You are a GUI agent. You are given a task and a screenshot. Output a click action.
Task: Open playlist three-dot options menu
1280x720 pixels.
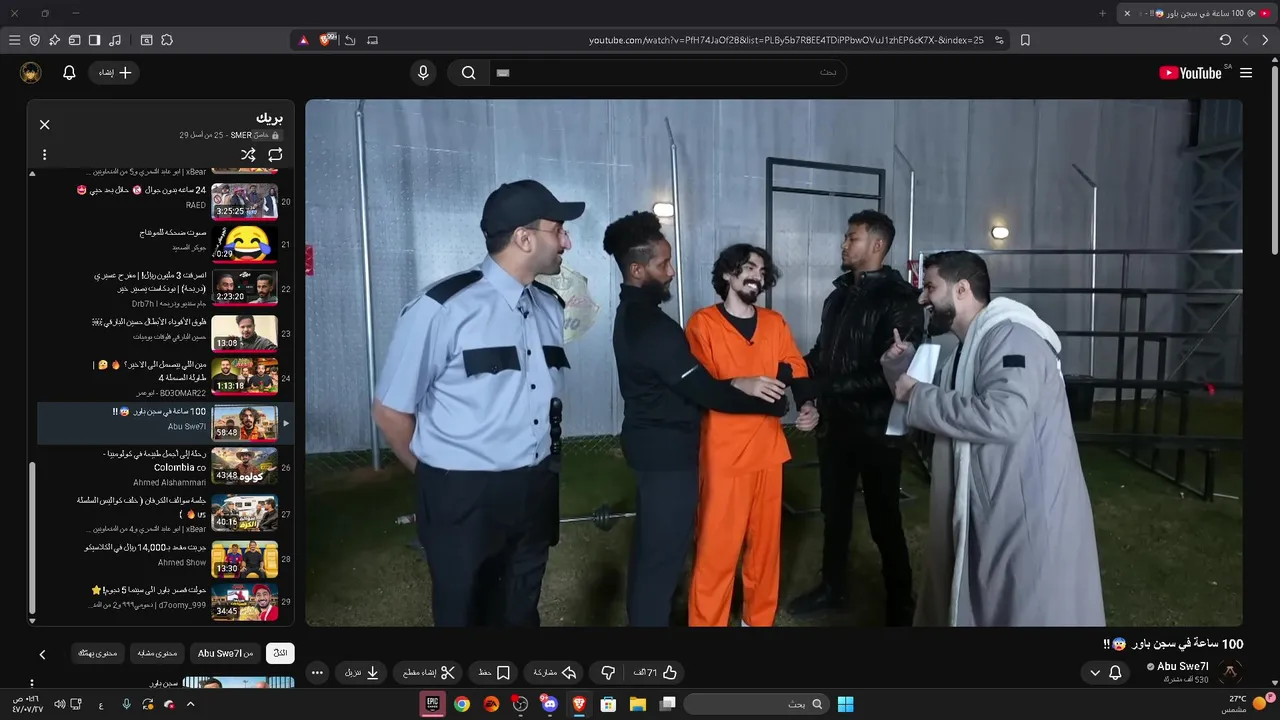pyautogui.click(x=44, y=155)
